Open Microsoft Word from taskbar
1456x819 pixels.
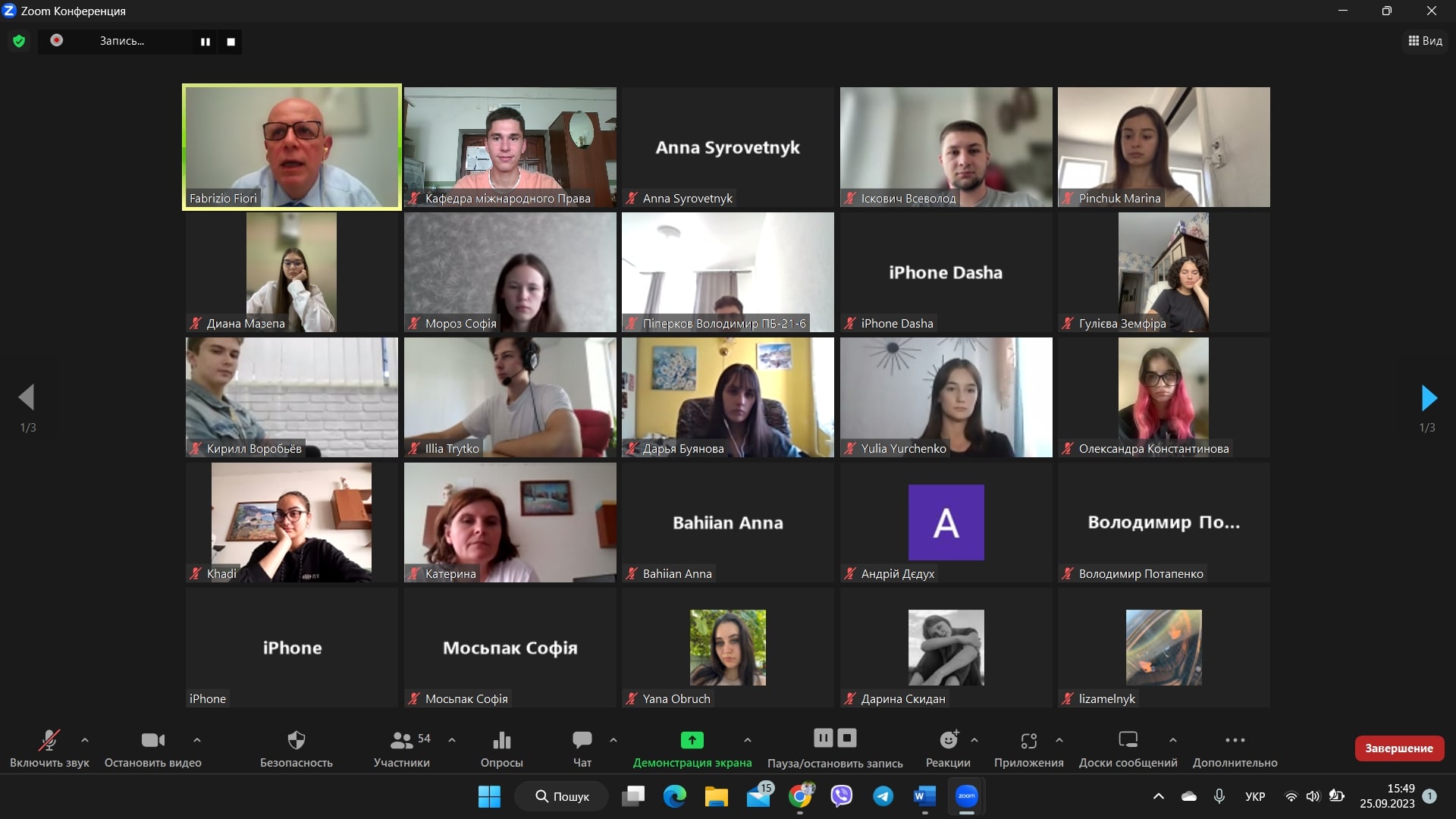pyautogui.click(x=924, y=796)
